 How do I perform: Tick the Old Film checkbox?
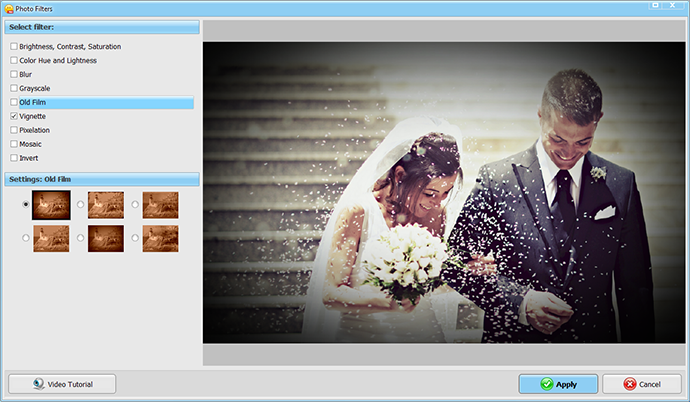14,102
